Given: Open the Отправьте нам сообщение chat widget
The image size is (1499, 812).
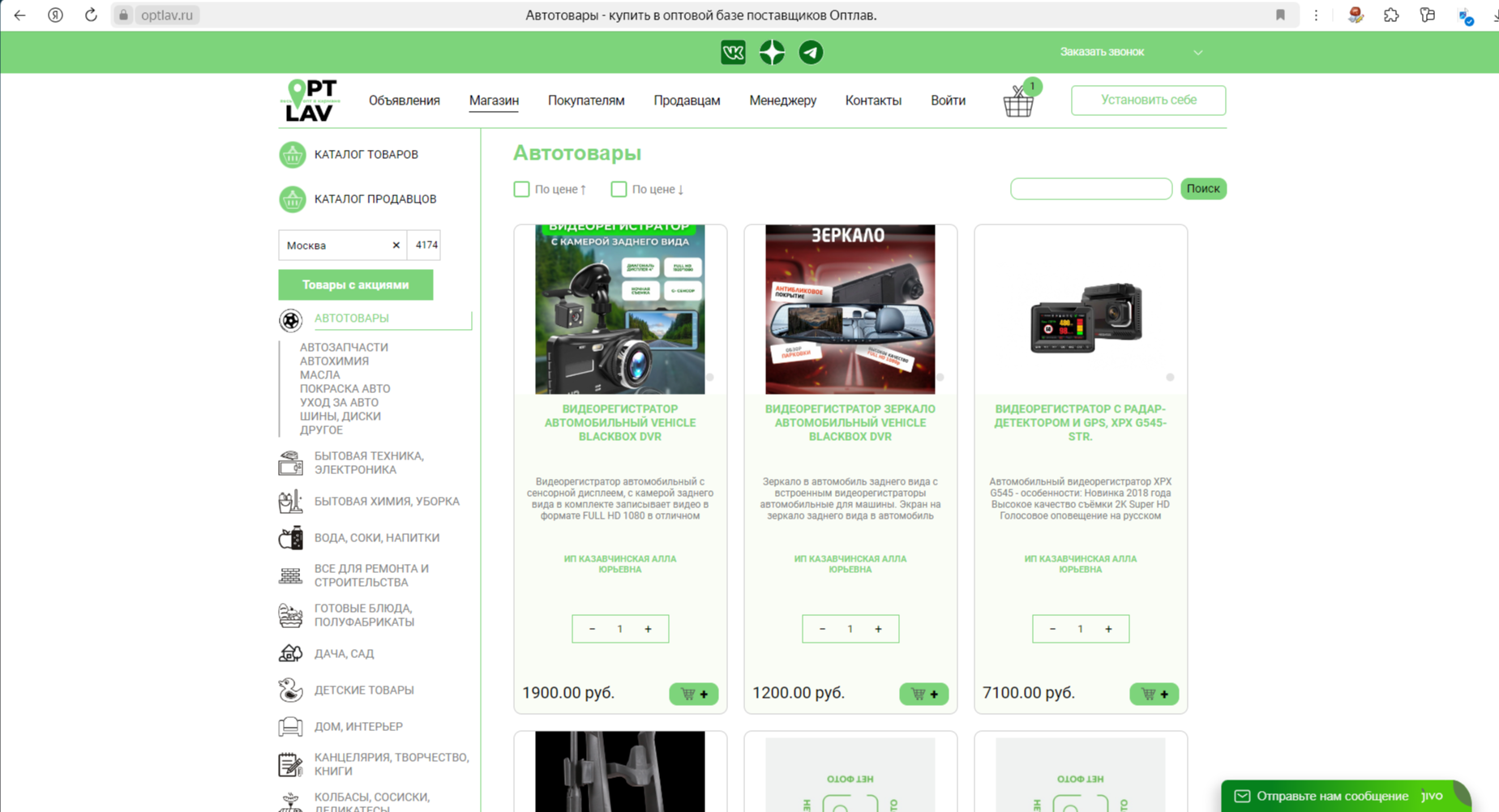Looking at the screenshot, I should pyautogui.click(x=1346, y=796).
